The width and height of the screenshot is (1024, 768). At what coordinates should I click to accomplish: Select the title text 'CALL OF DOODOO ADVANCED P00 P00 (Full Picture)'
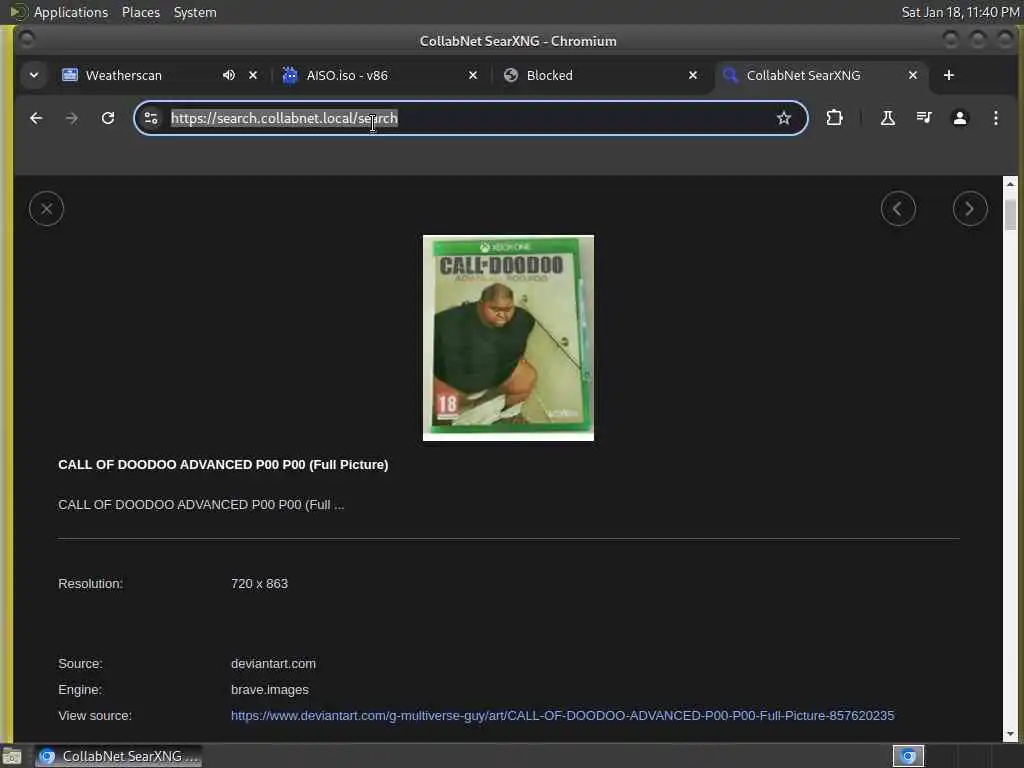pyautogui.click(x=223, y=464)
